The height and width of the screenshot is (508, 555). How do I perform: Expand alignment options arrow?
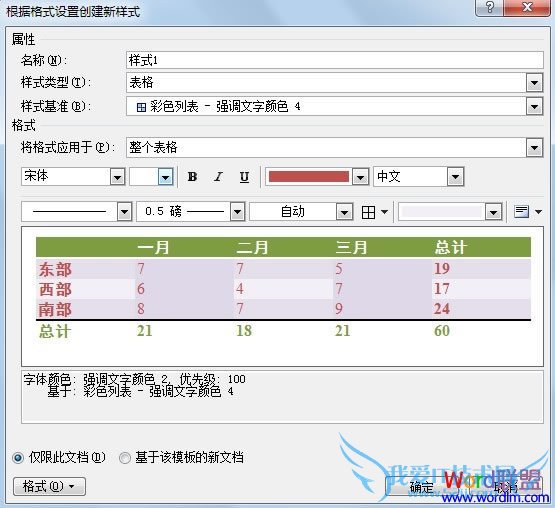(x=538, y=212)
